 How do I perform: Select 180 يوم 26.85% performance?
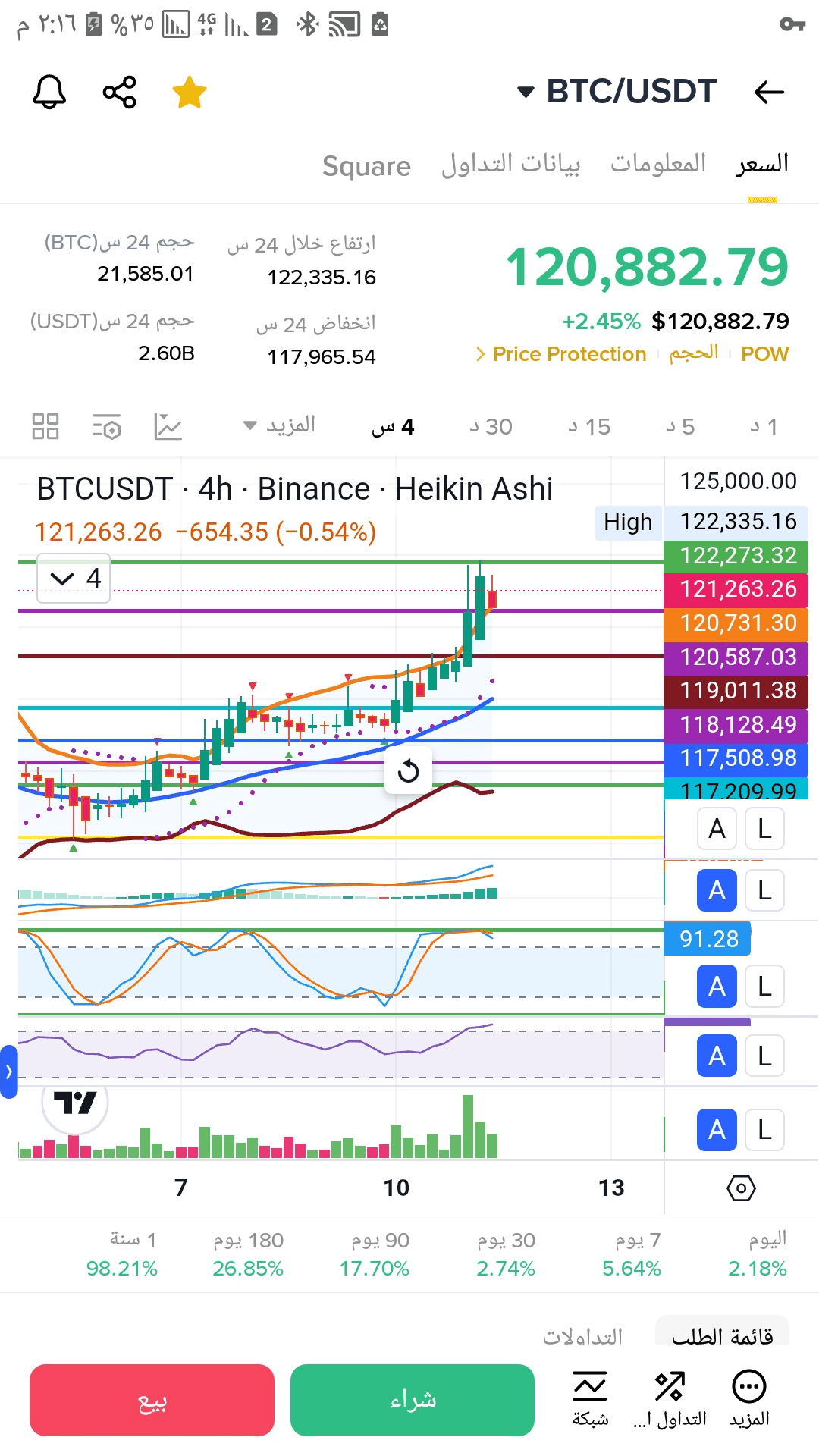(x=248, y=1254)
